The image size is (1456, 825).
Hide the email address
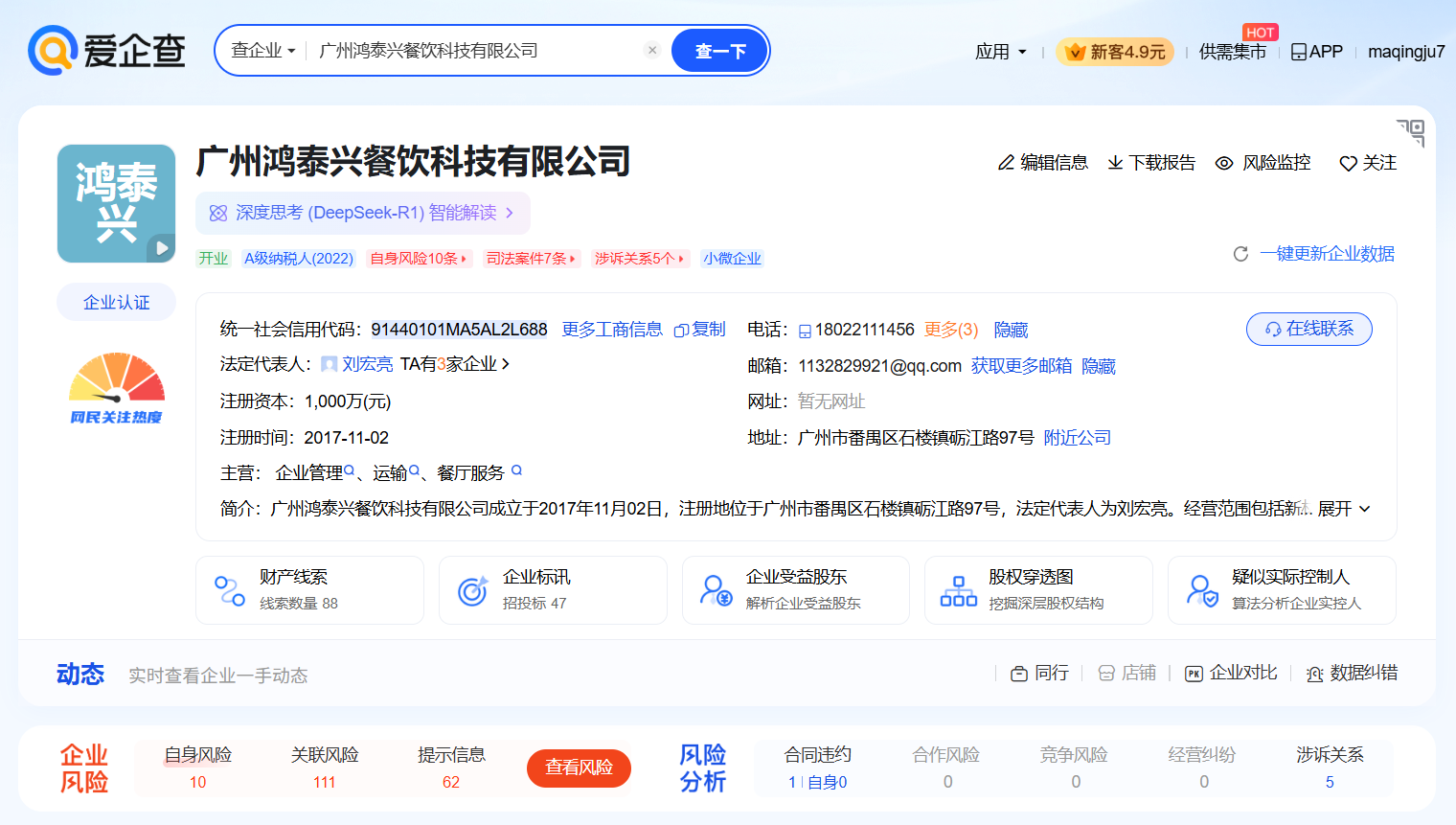pyautogui.click(x=1099, y=366)
